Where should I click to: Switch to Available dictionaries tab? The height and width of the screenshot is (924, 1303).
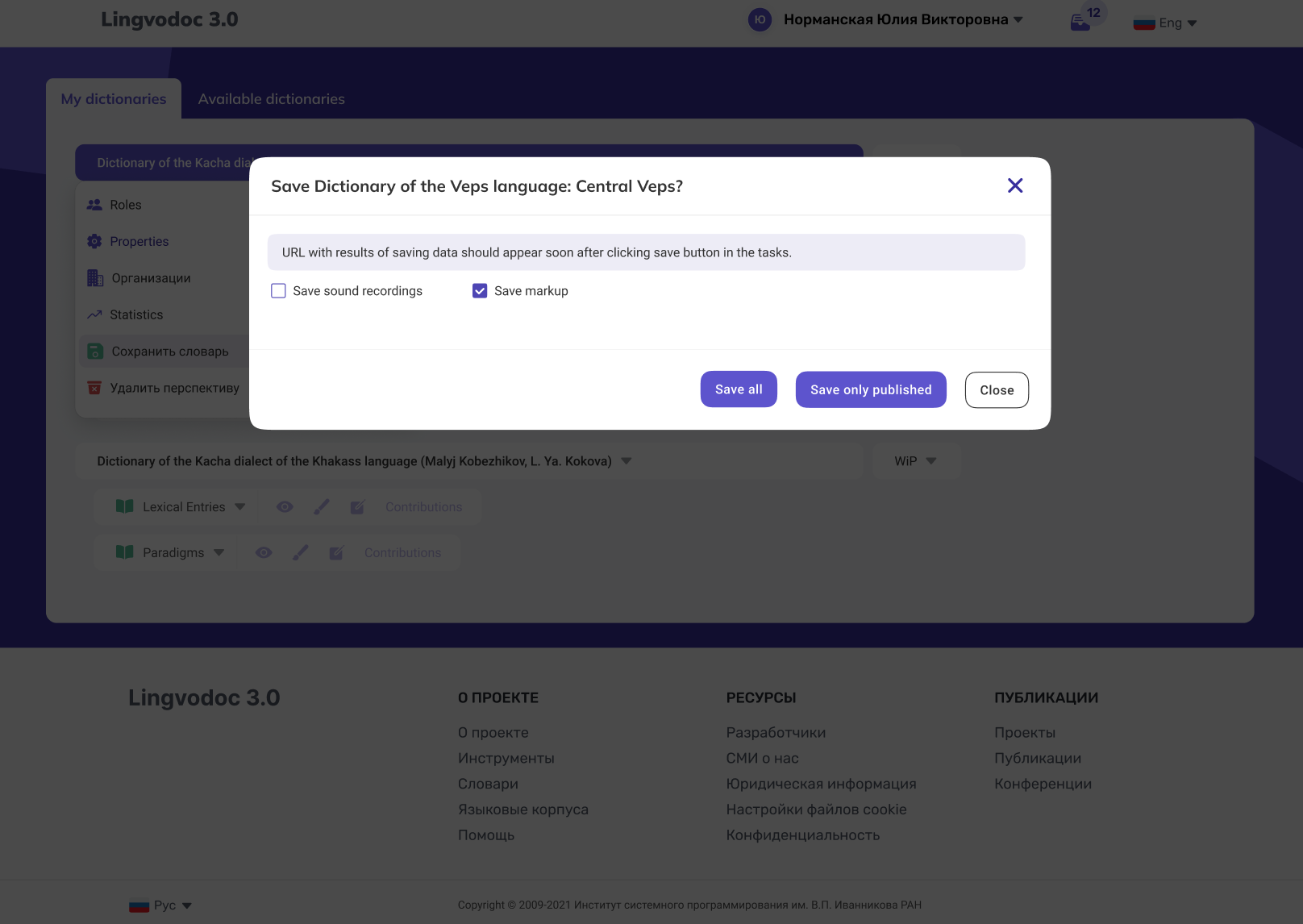(x=272, y=99)
